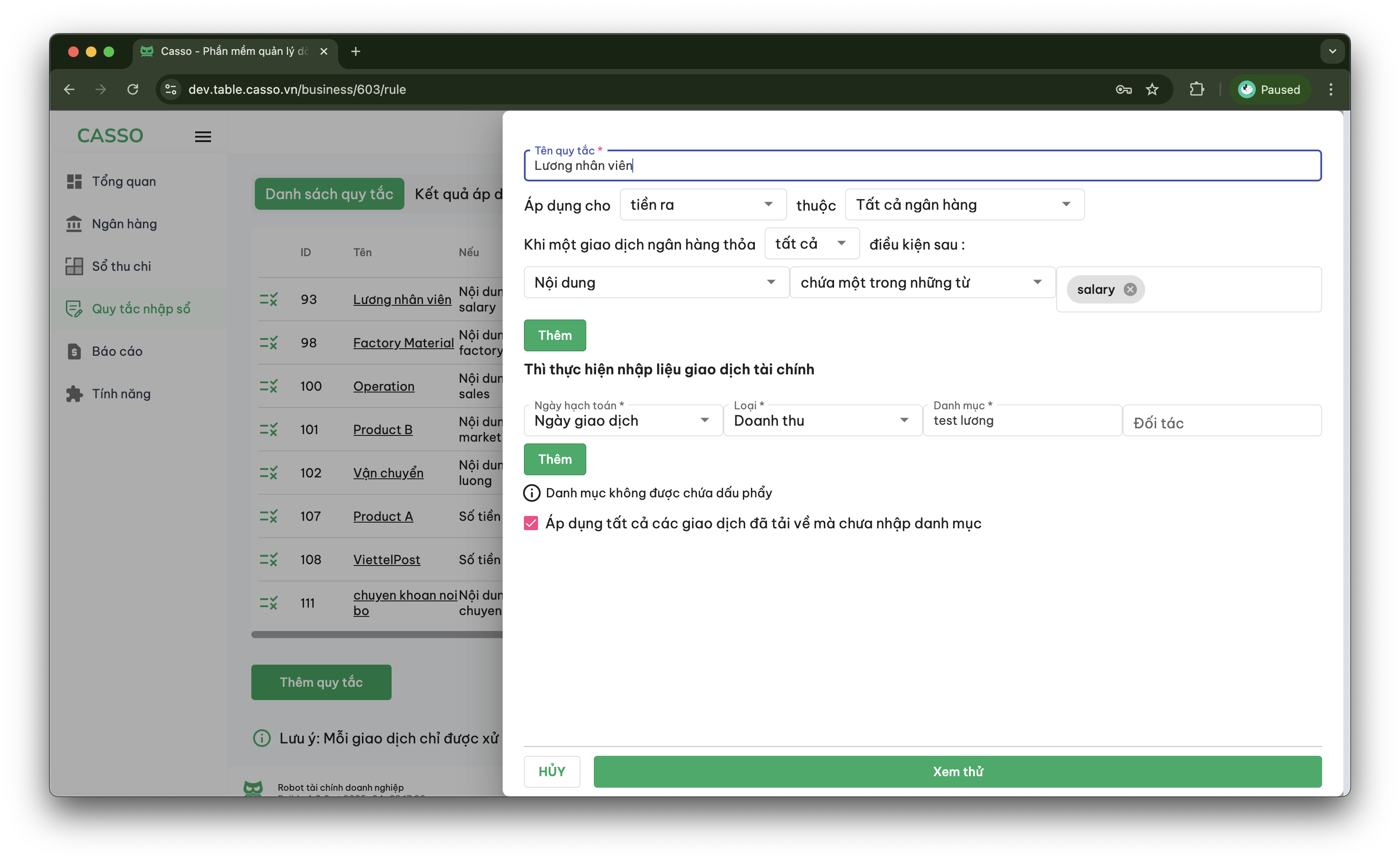Image resolution: width=1400 pixels, height=862 pixels.
Task: Click the HỦY cancel button
Action: point(551,771)
